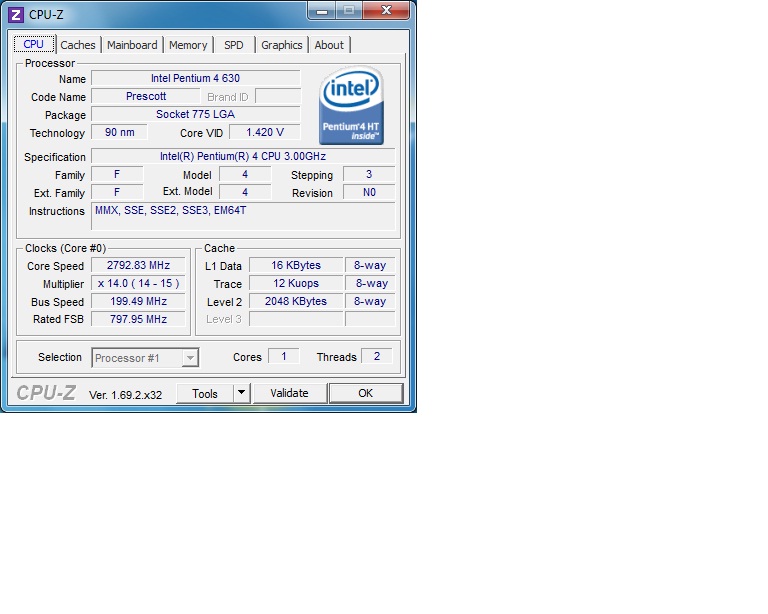Click the Name field Intel Pentium 4 630
768x614 pixels.
coord(196,78)
